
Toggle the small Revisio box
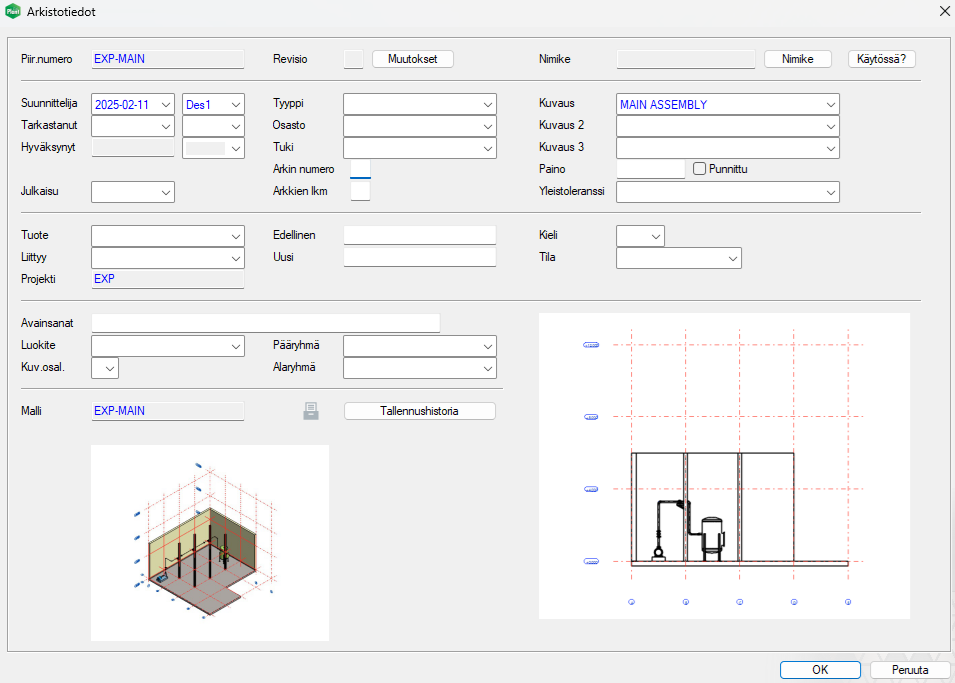tap(353, 59)
